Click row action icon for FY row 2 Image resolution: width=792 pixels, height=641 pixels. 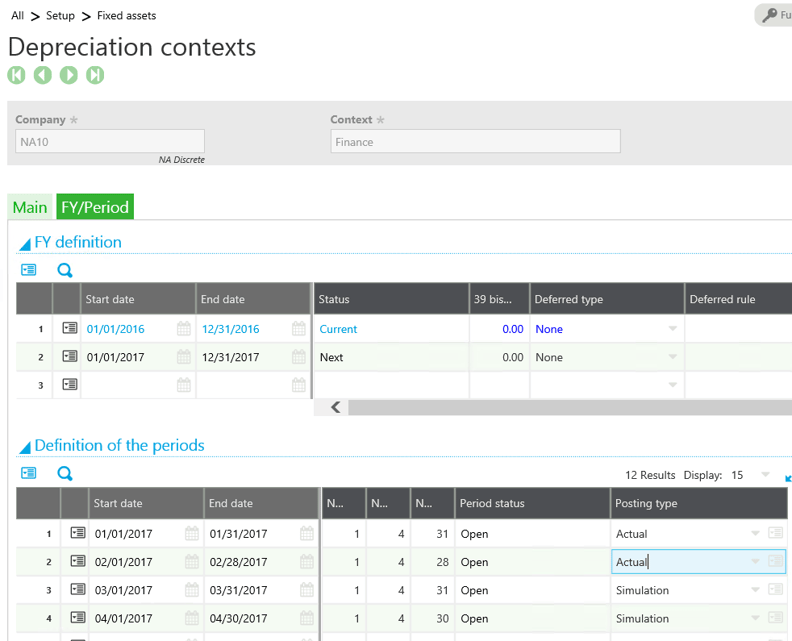[x=69, y=357]
